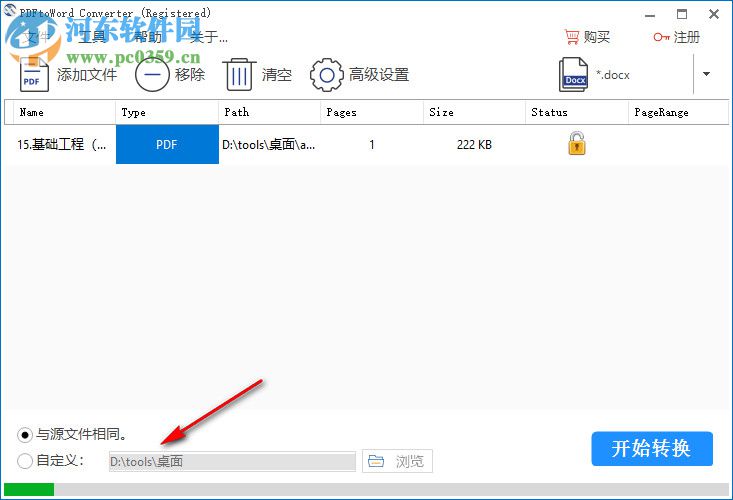Click the Path column header
The width and height of the screenshot is (733, 500).
click(269, 112)
